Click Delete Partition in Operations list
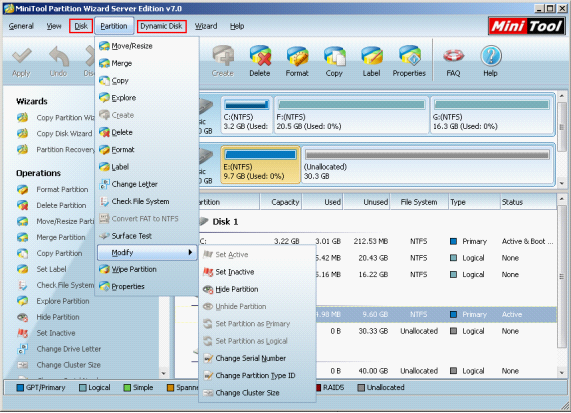The width and height of the screenshot is (571, 413). 61,205
